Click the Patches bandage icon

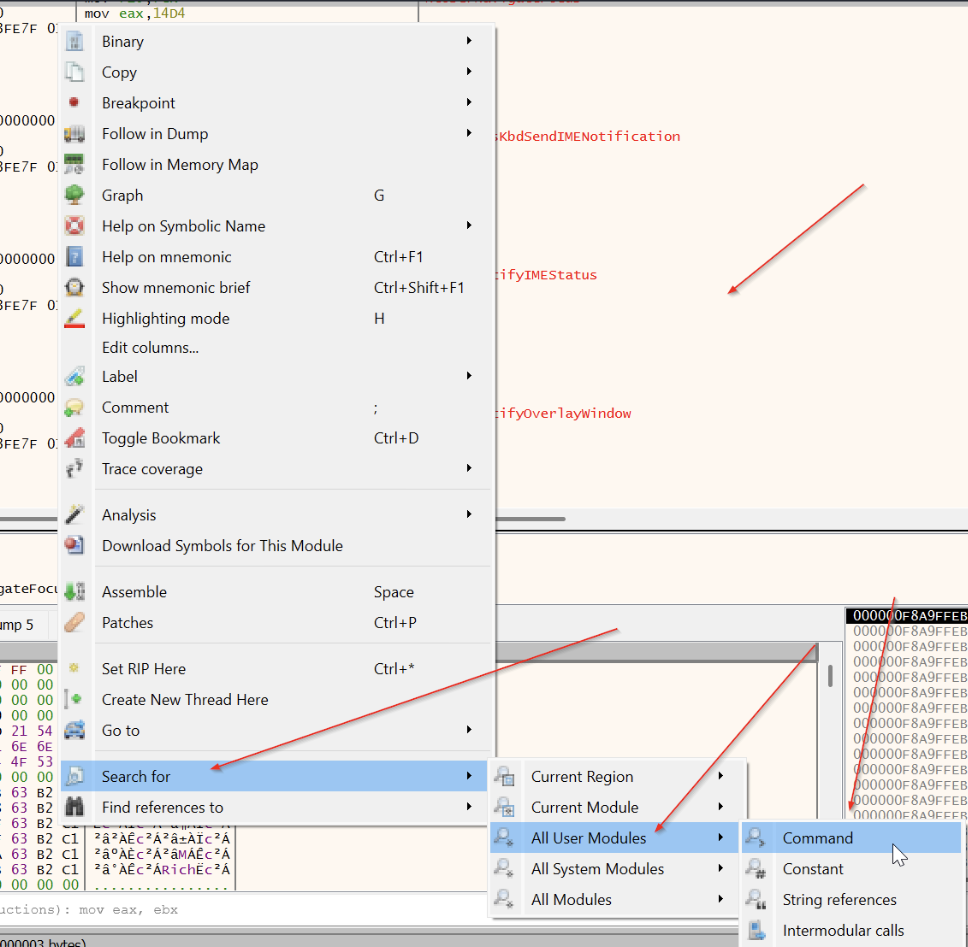[x=74, y=623]
